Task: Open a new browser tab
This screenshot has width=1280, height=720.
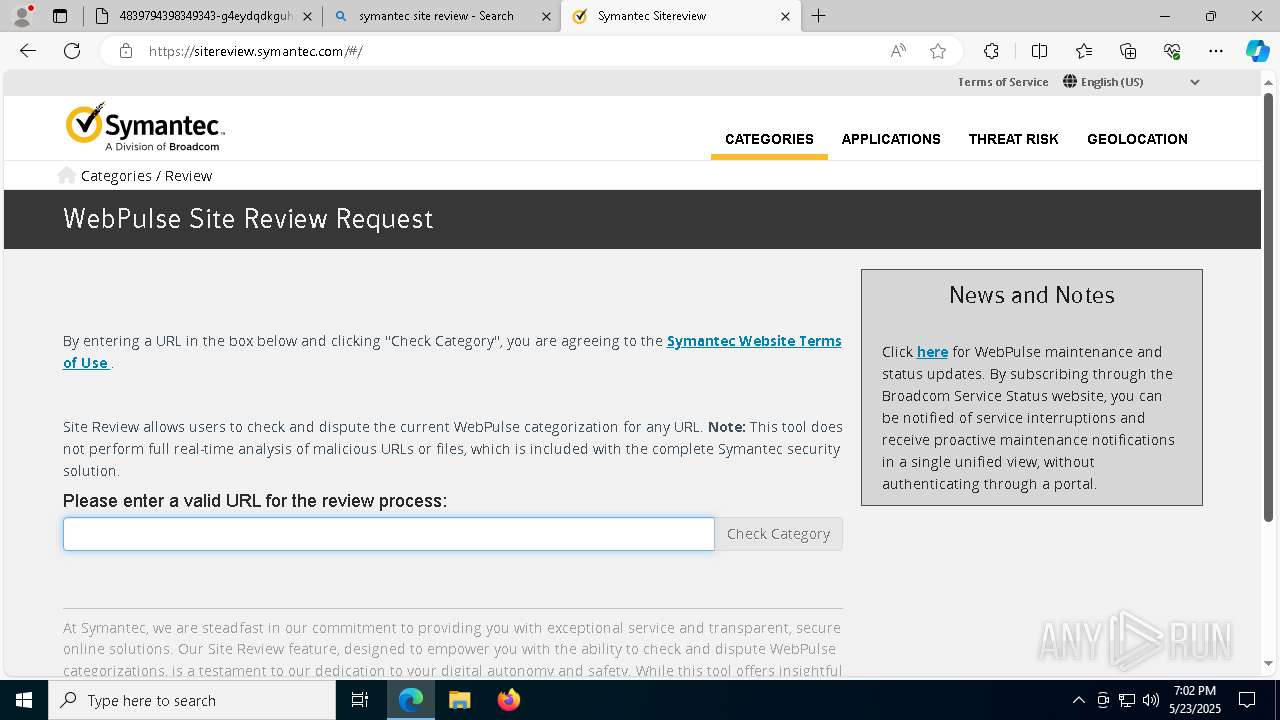Action: pos(819,16)
